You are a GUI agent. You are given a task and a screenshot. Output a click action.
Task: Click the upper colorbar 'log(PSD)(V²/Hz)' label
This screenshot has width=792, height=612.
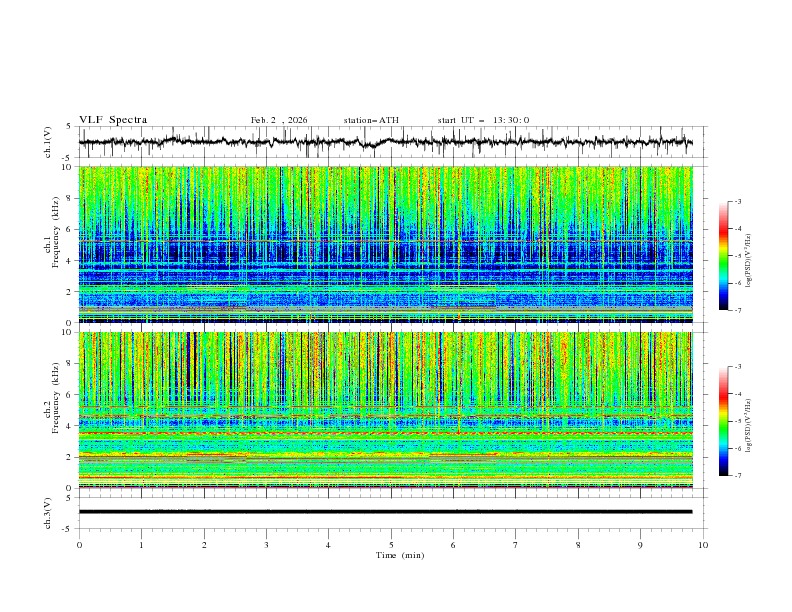click(748, 261)
